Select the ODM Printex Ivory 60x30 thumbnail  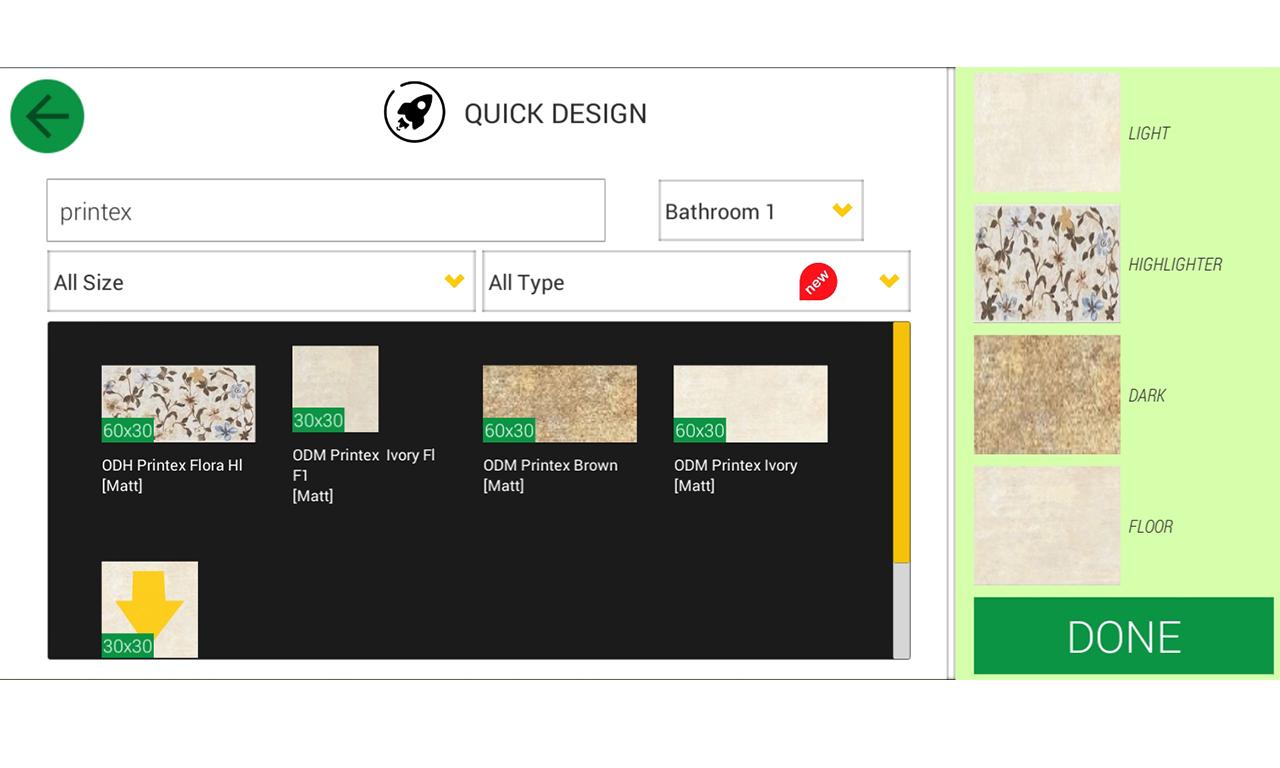(x=751, y=404)
